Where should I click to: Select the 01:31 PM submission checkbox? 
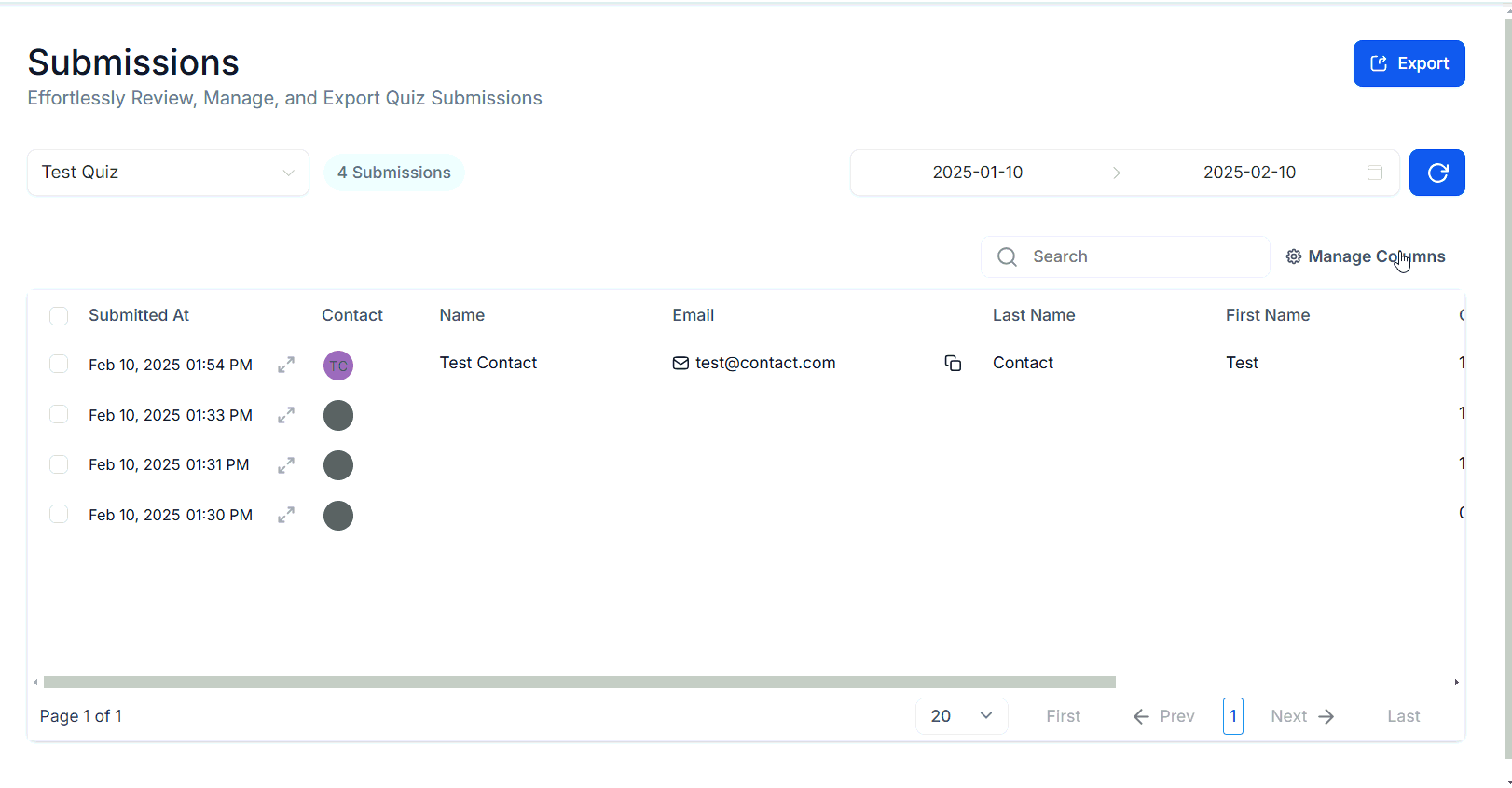[x=59, y=463]
